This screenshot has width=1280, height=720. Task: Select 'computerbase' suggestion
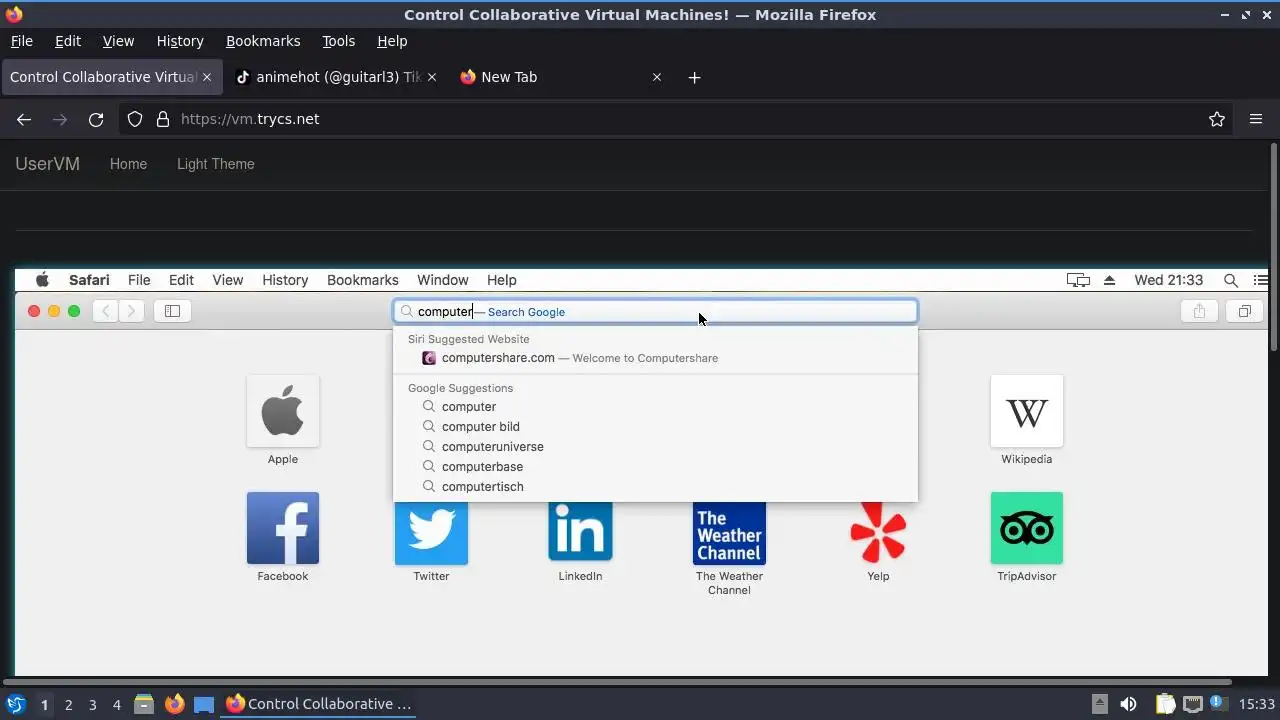(655, 467)
